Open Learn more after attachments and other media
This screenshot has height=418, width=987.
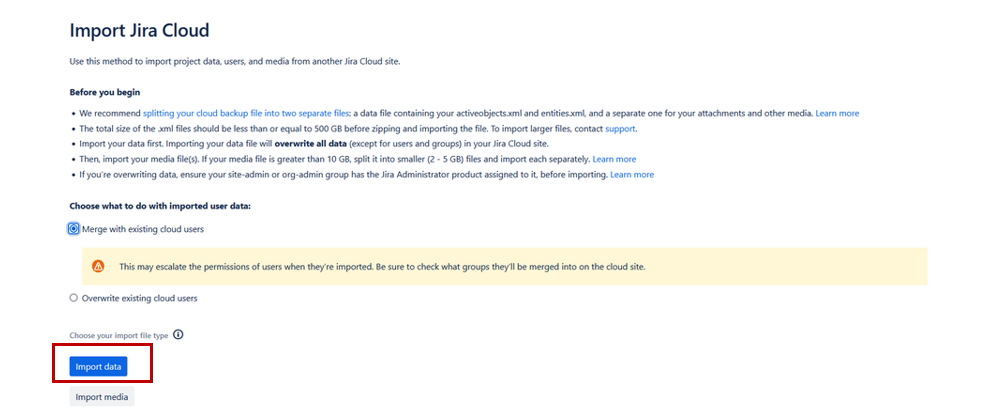837,113
